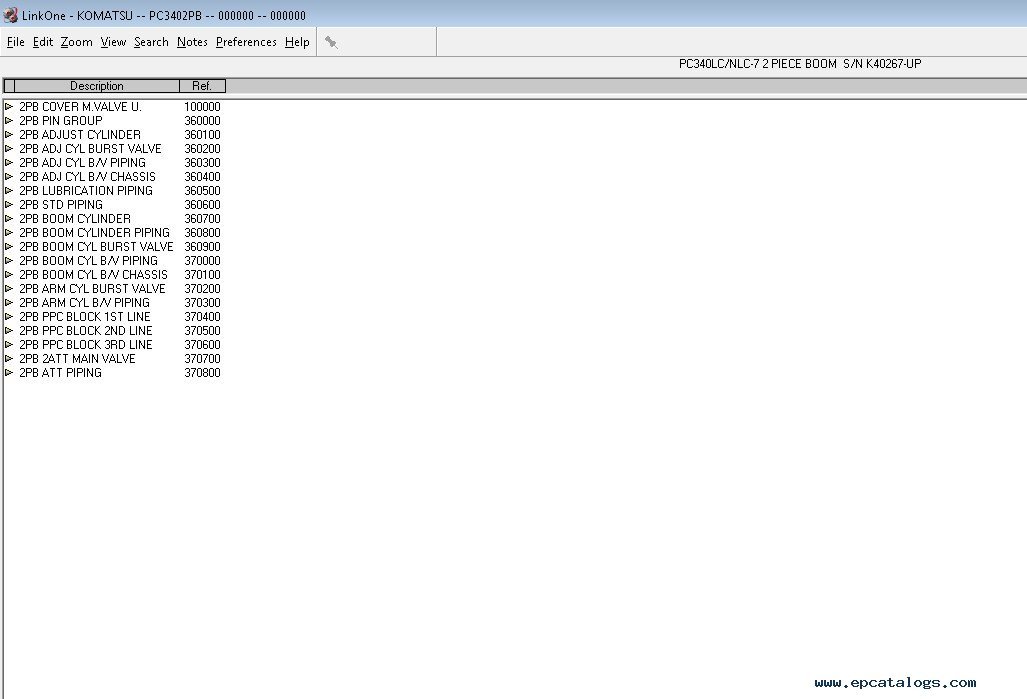Screen dimensions: 1027x699
Task: Select the 2PB PPC BLOCK 1ST LINE entry
Action: [x=84, y=316]
